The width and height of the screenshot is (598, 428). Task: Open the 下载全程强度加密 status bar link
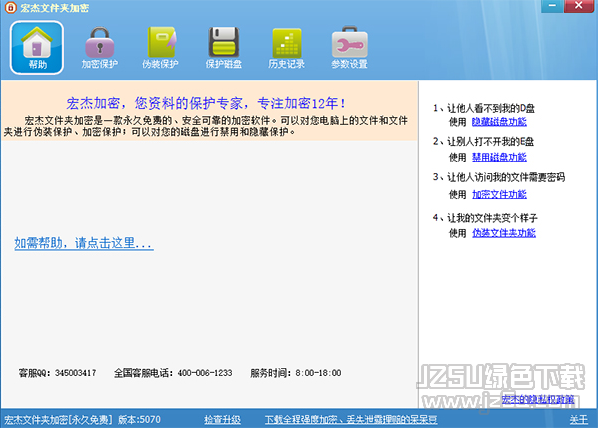351,420
